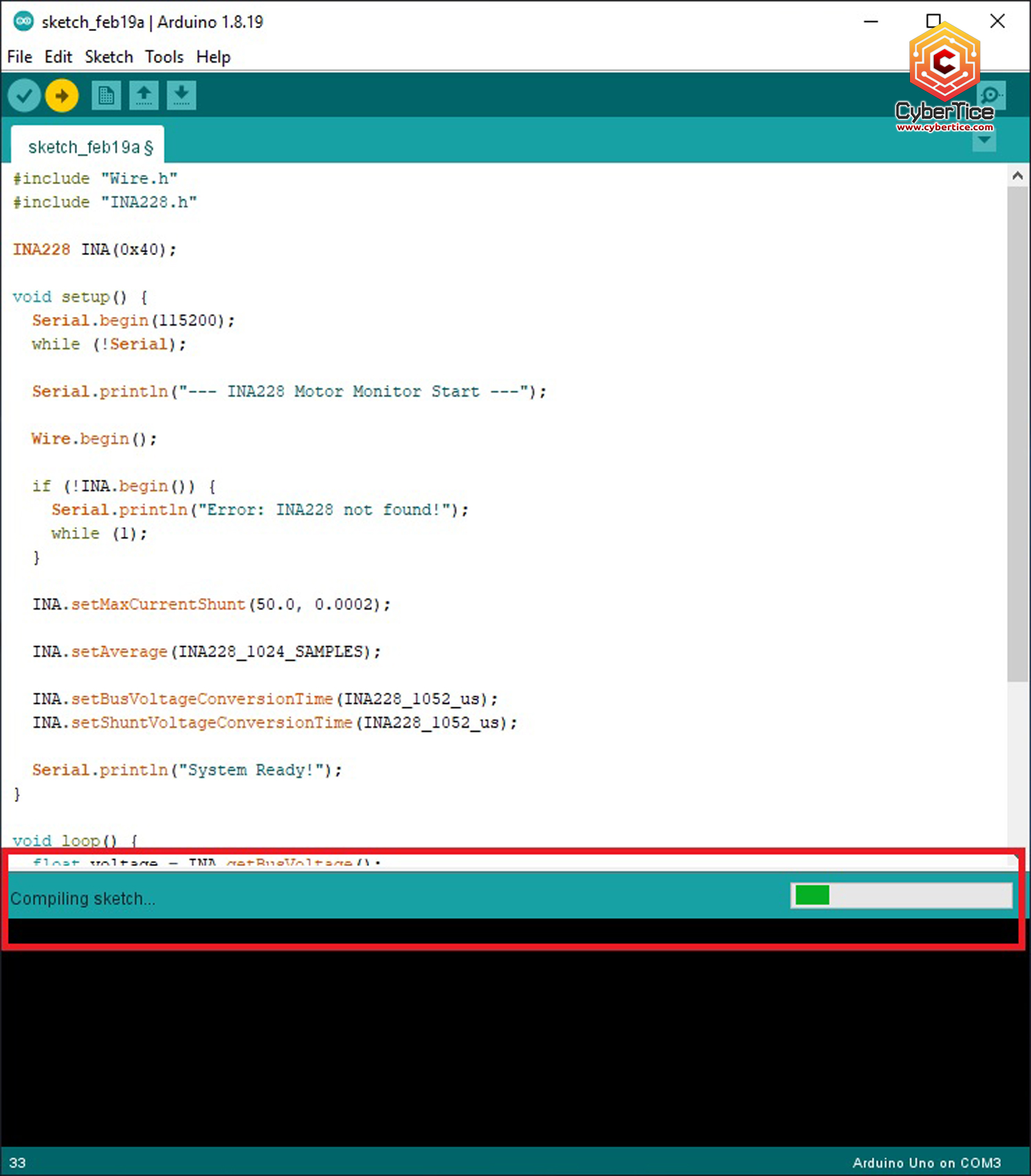Click the 'while (1);' line
Viewport: 1031px width, 1176px height.
pos(99,533)
